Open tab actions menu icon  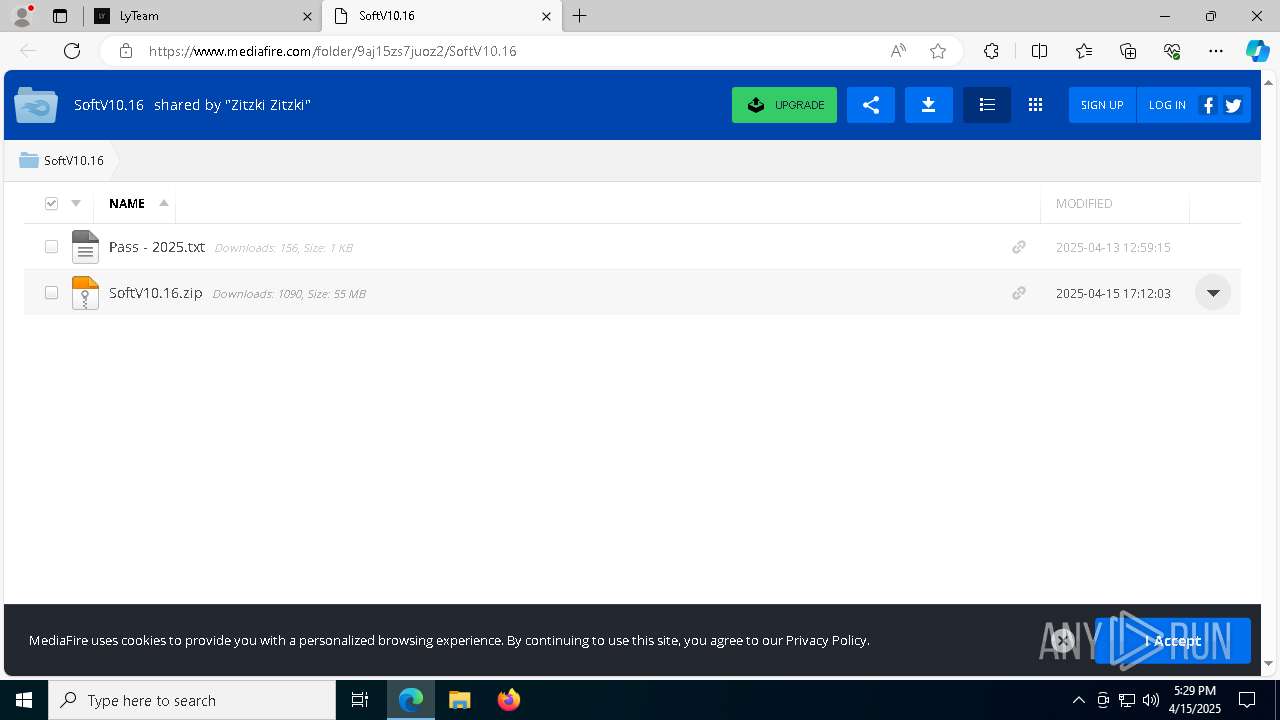click(60, 16)
